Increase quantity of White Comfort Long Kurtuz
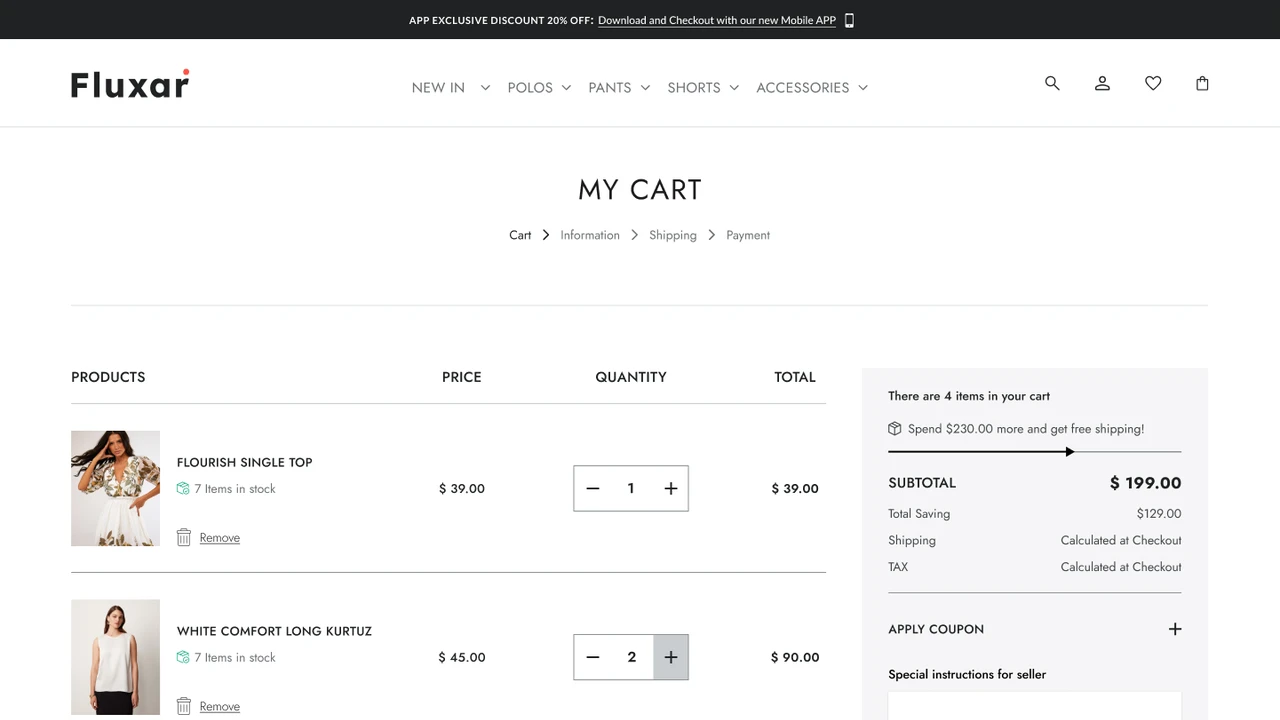The height and width of the screenshot is (720, 1280). (x=671, y=657)
